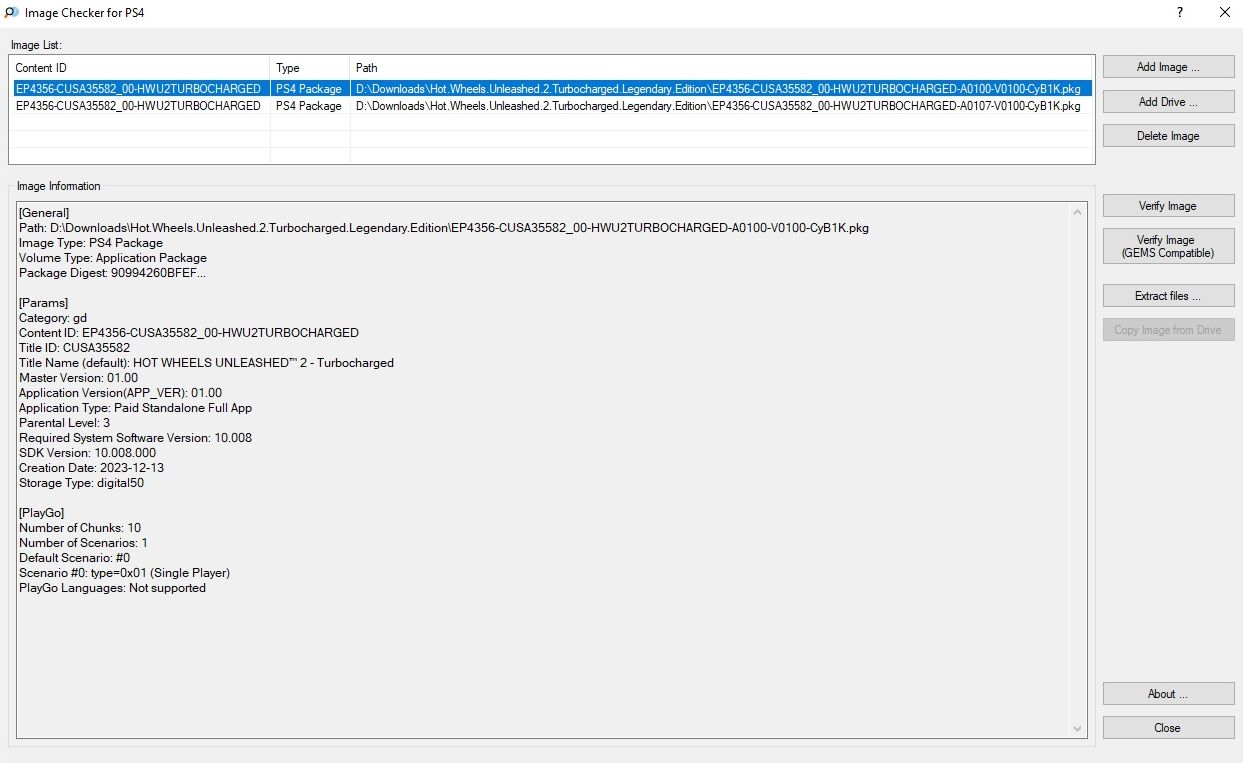1243x763 pixels.
Task: Open the About ... dialog
Action: 1168,694
